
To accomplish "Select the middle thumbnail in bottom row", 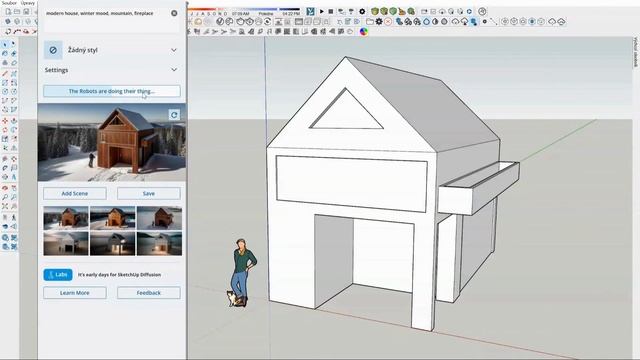I will [112, 243].
